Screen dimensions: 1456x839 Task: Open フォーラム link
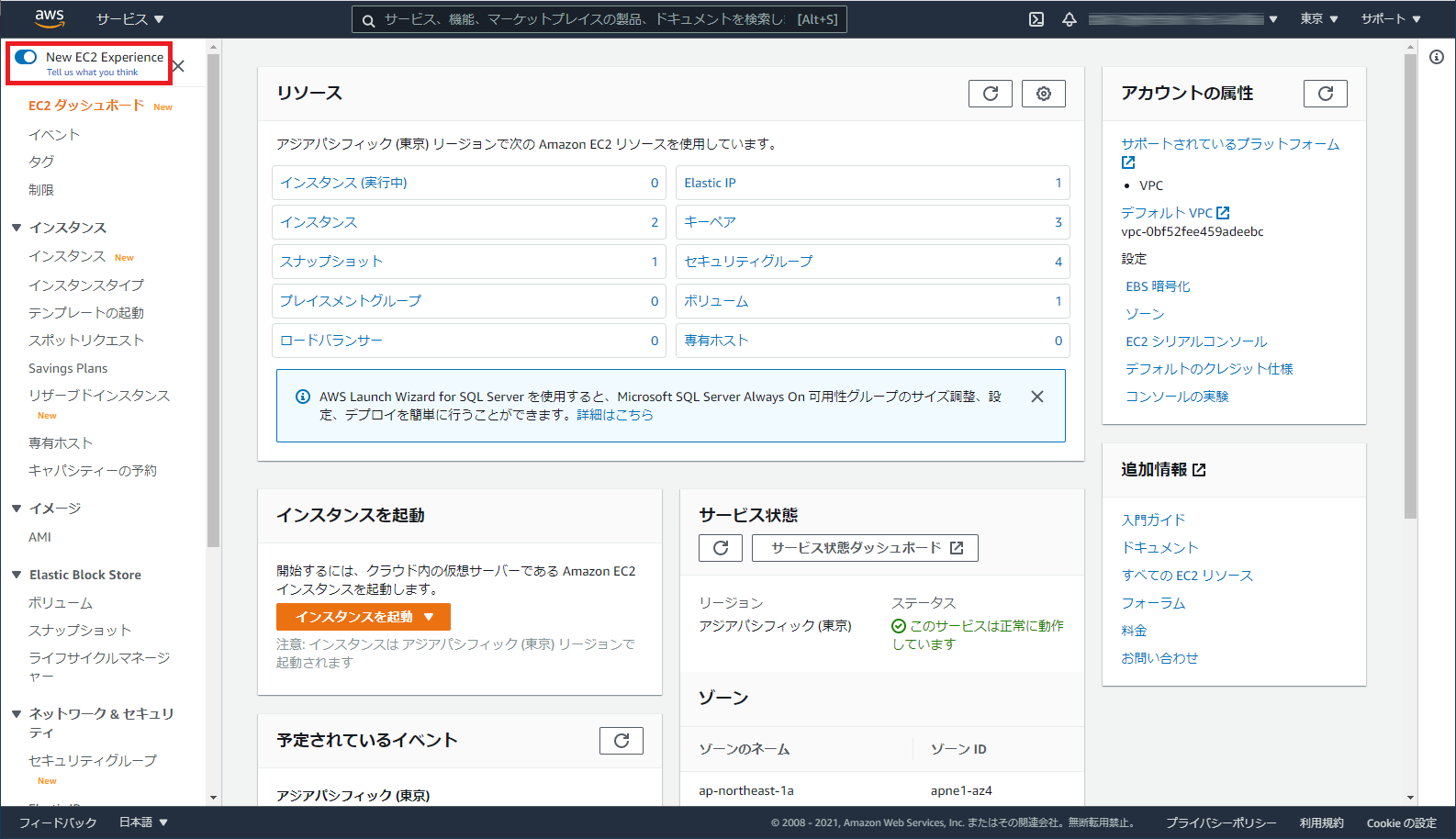point(1153,603)
